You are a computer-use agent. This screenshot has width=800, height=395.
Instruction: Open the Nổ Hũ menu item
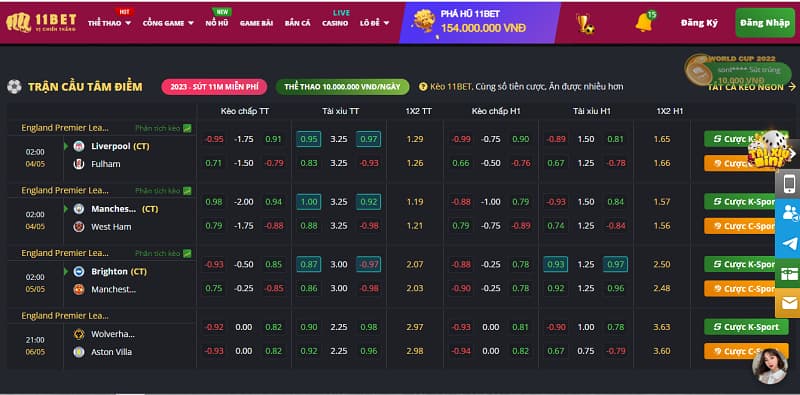217,23
